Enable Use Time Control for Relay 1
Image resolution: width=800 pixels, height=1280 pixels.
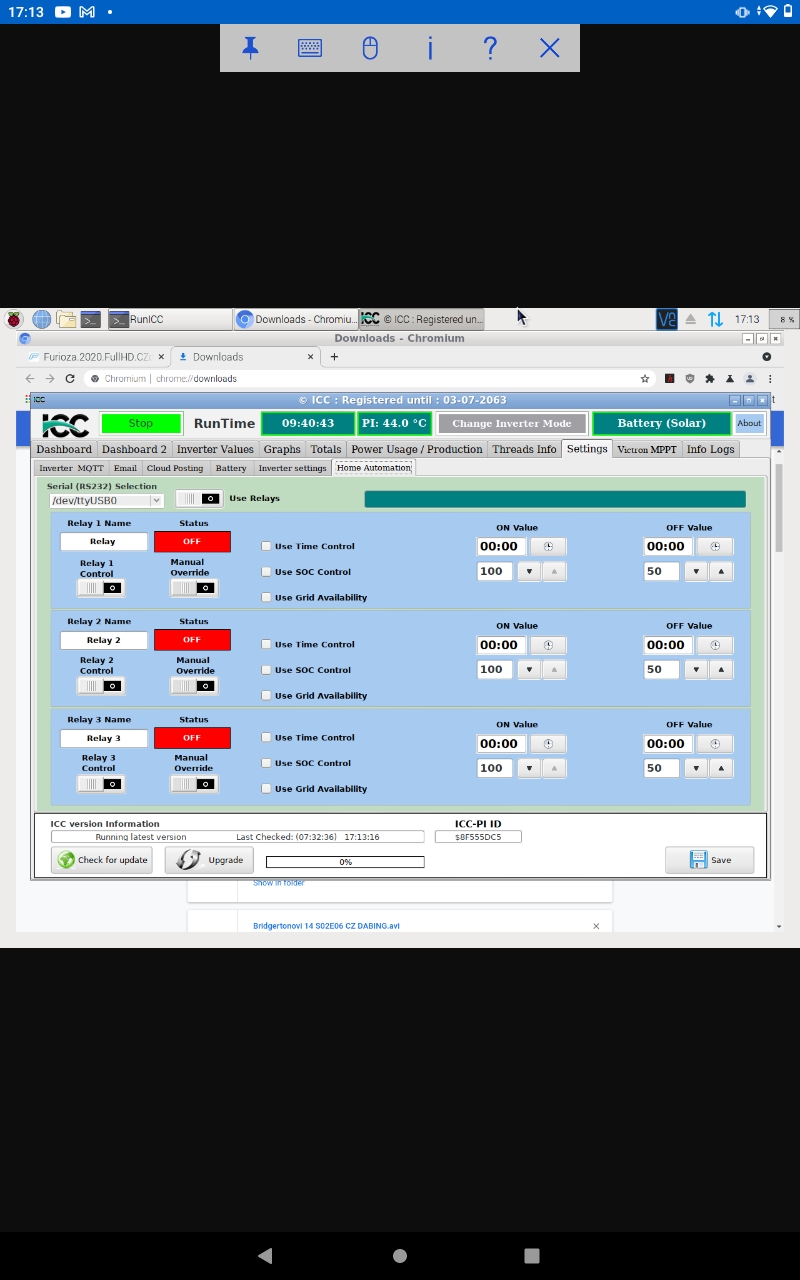[266, 546]
